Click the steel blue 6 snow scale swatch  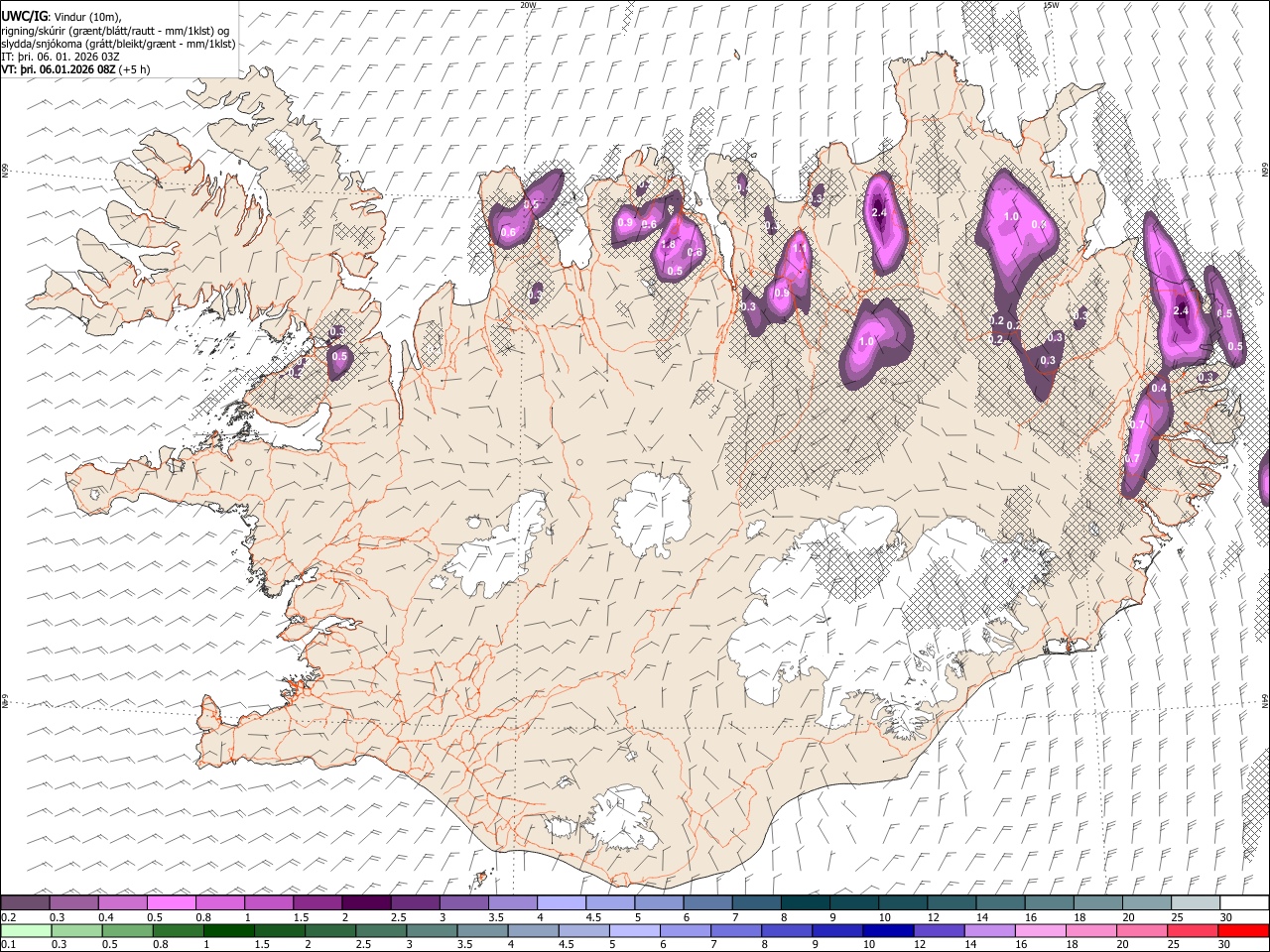[707, 902]
